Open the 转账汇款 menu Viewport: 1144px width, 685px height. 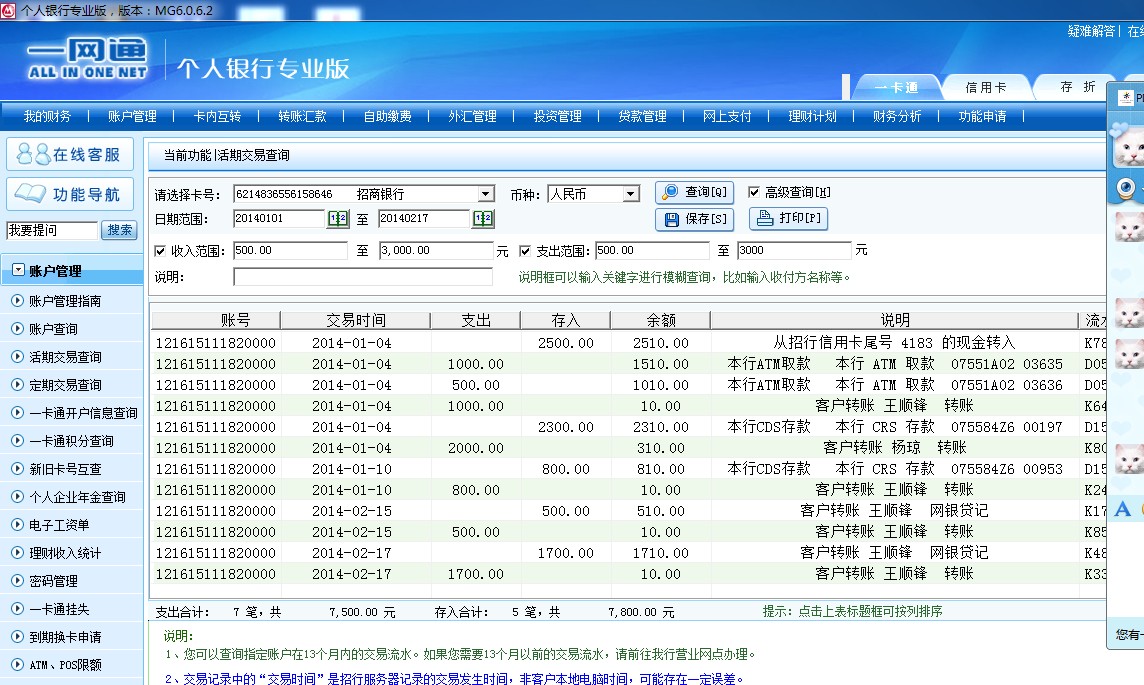point(302,116)
